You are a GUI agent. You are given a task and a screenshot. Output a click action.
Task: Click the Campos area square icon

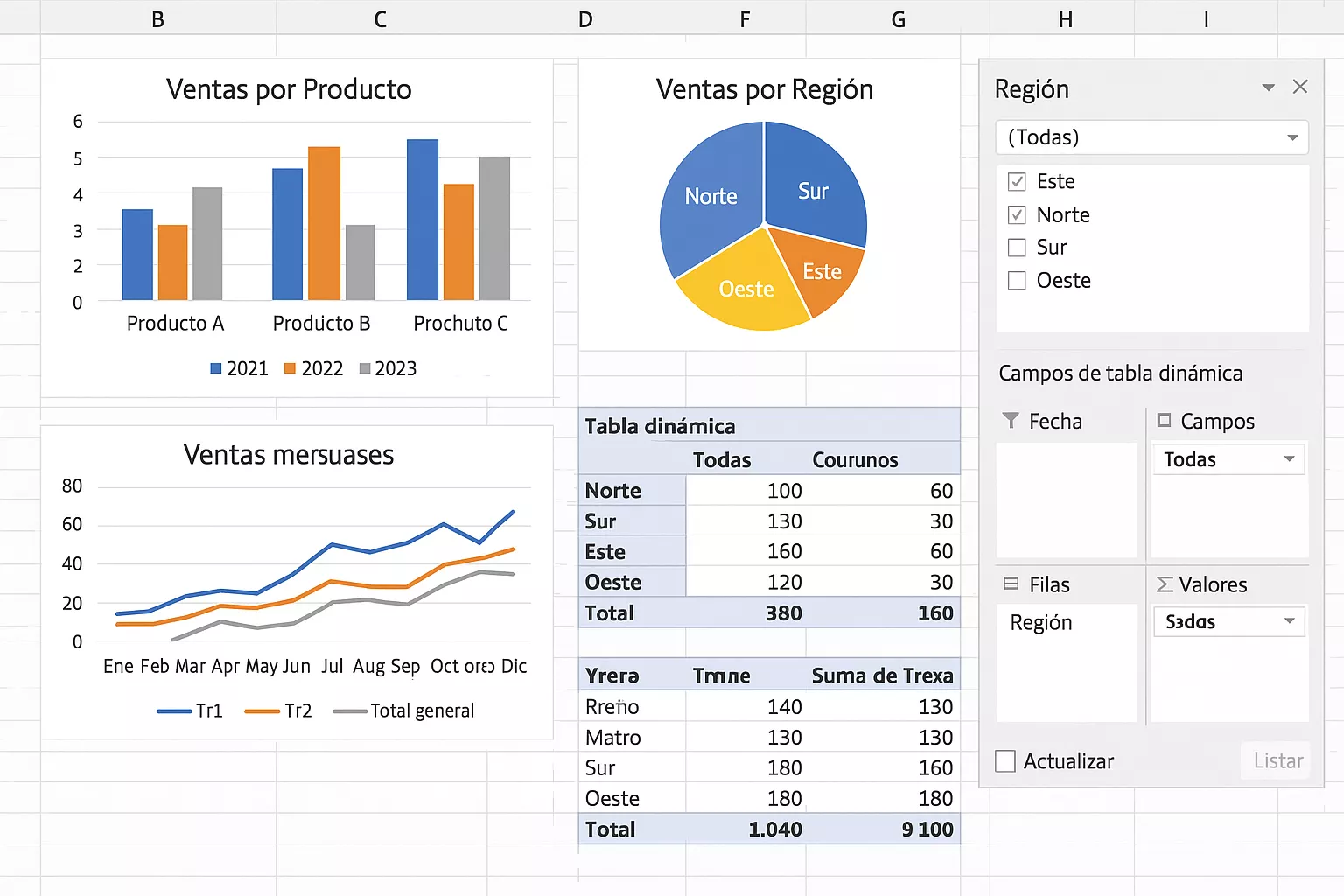pos(1164,421)
